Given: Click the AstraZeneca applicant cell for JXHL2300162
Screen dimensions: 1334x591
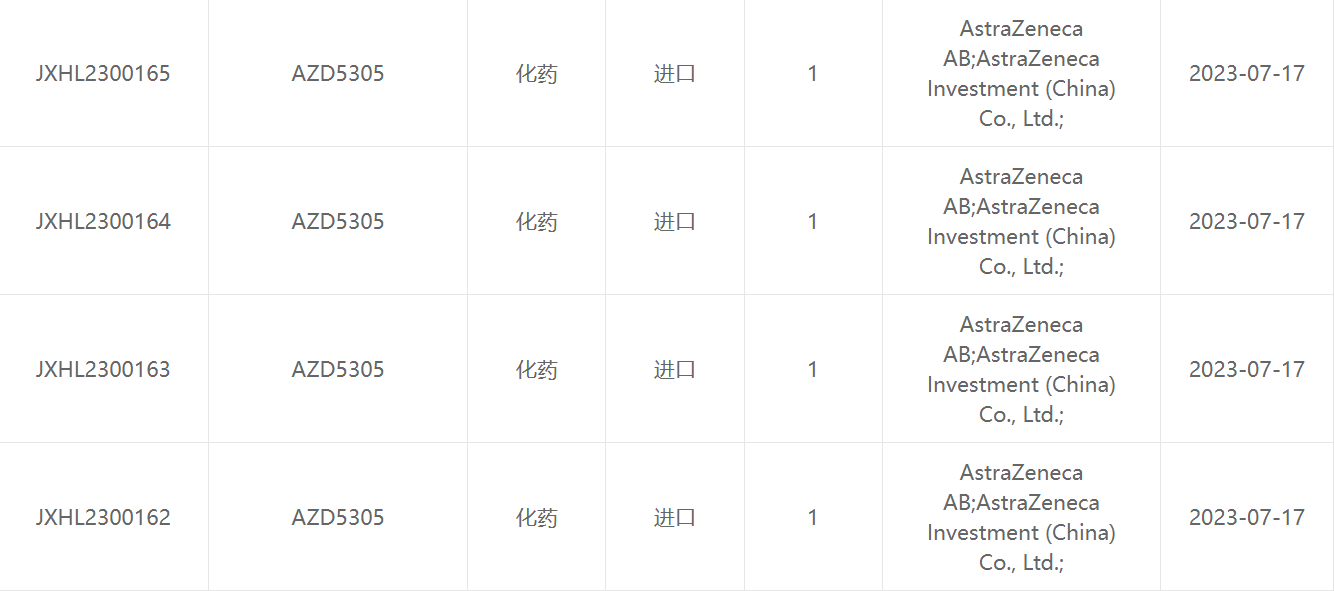Looking at the screenshot, I should click(x=1021, y=518).
